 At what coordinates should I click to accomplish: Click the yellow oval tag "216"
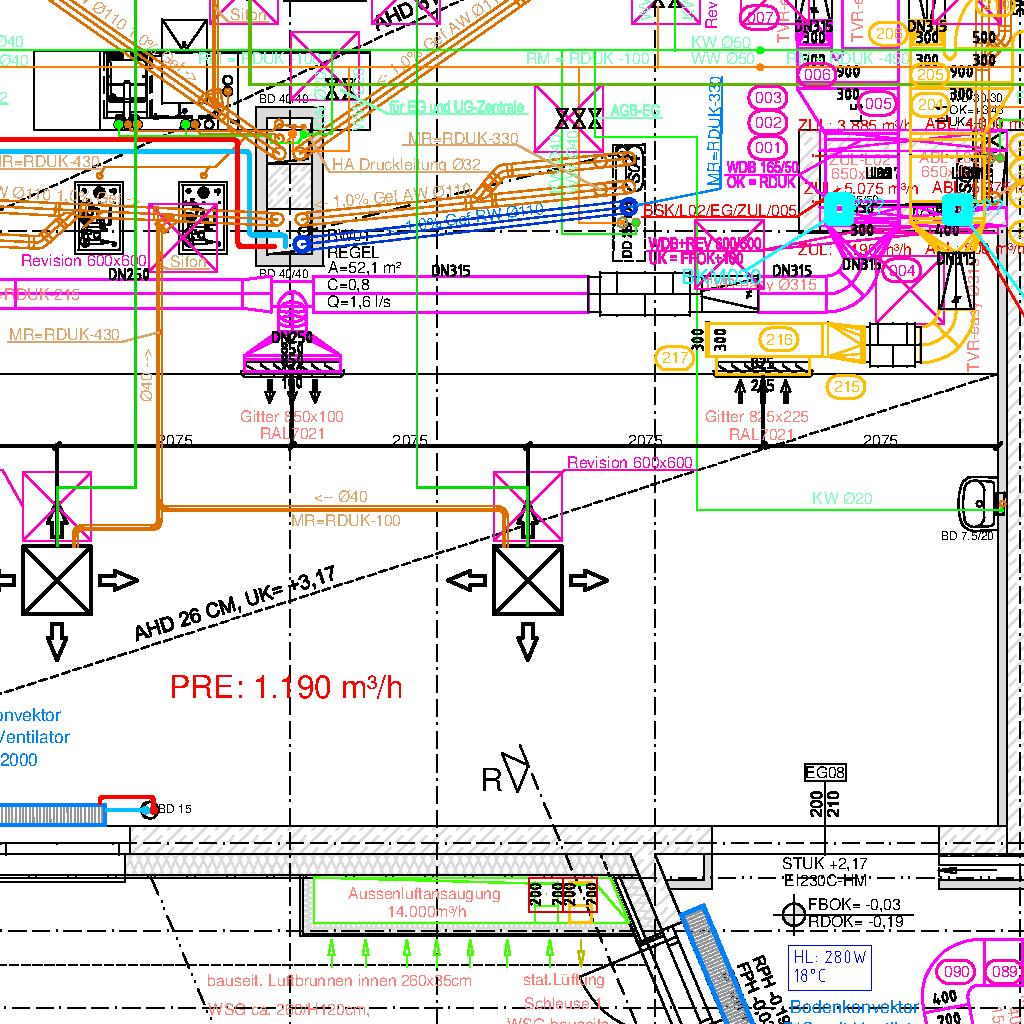(779, 340)
